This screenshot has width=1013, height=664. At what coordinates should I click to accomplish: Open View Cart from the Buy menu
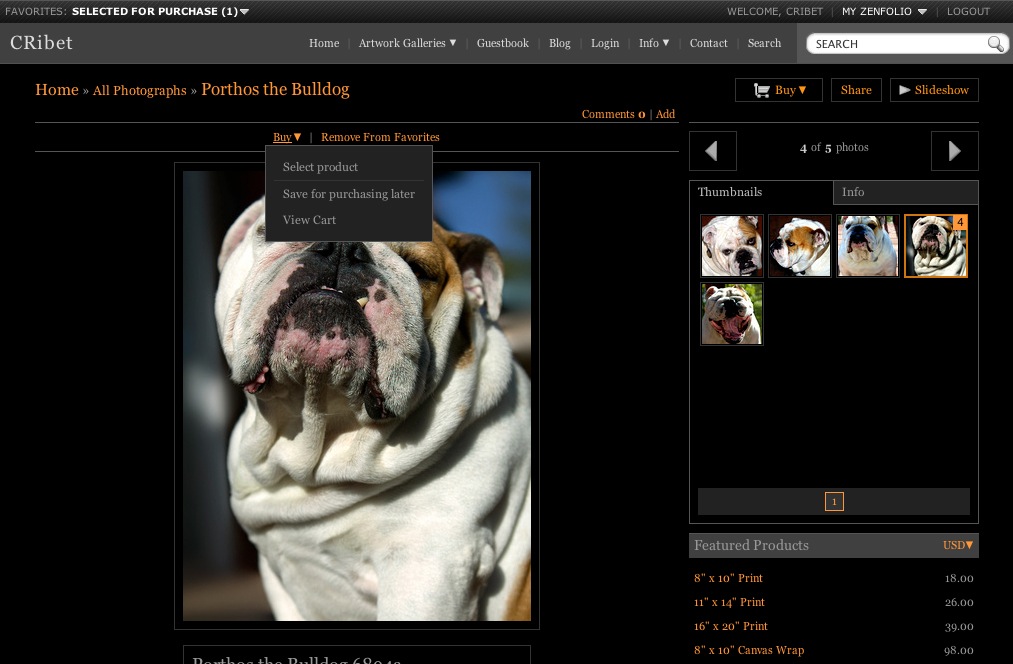(x=309, y=220)
